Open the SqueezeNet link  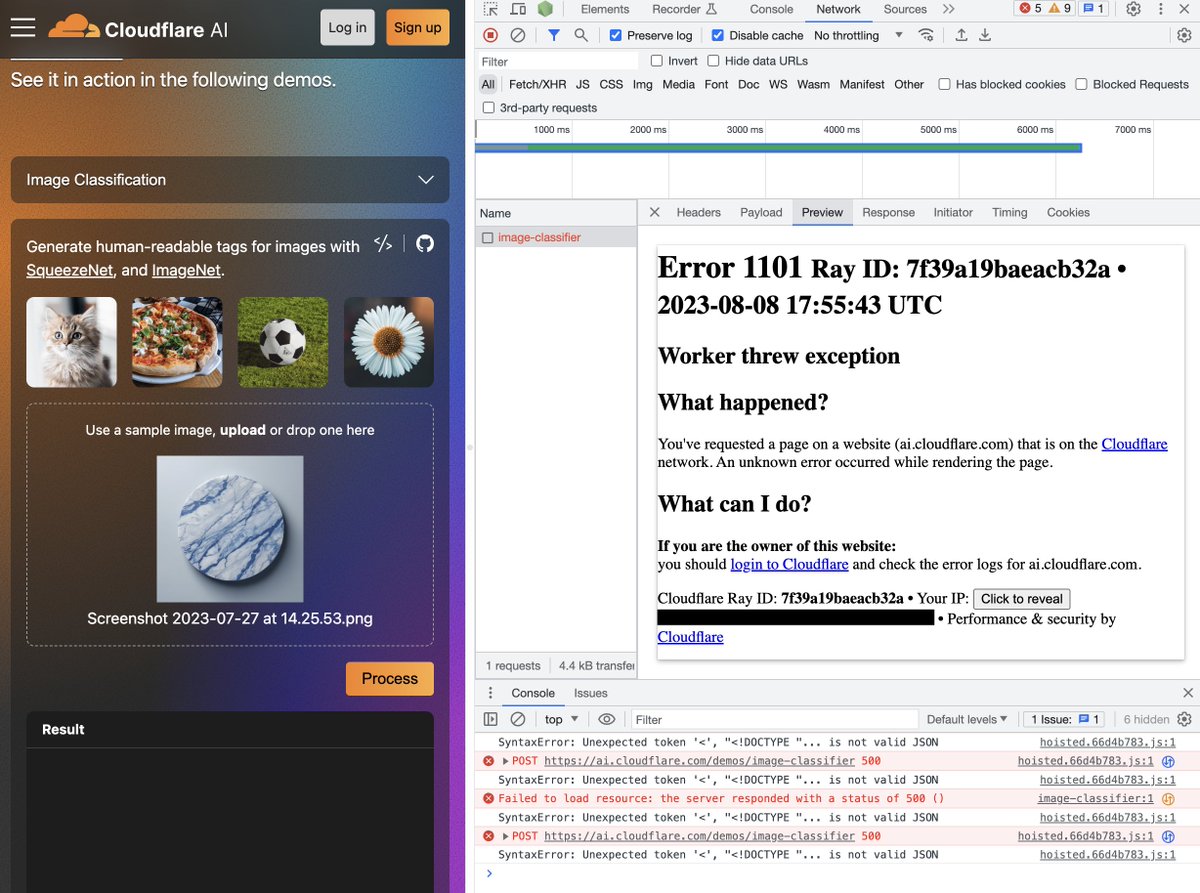point(70,270)
